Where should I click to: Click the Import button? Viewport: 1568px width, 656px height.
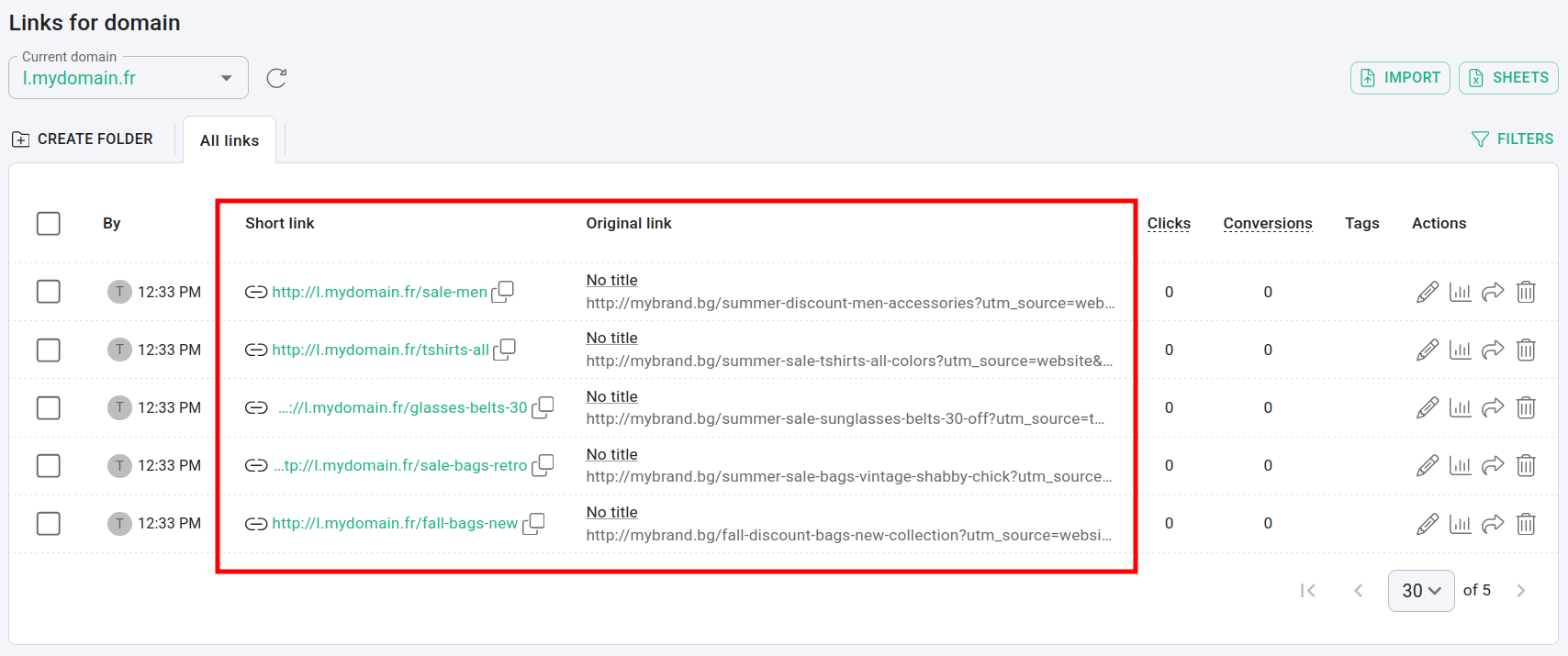coord(1400,78)
